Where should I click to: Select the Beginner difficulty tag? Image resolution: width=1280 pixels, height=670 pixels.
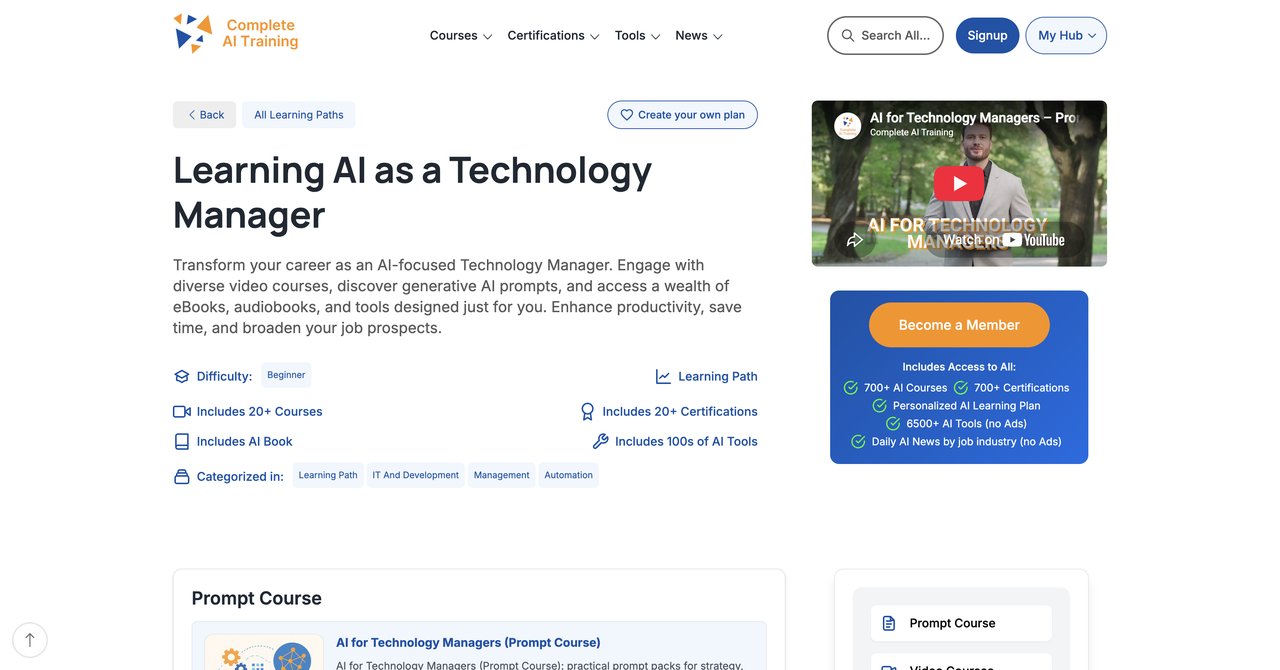[286, 375]
